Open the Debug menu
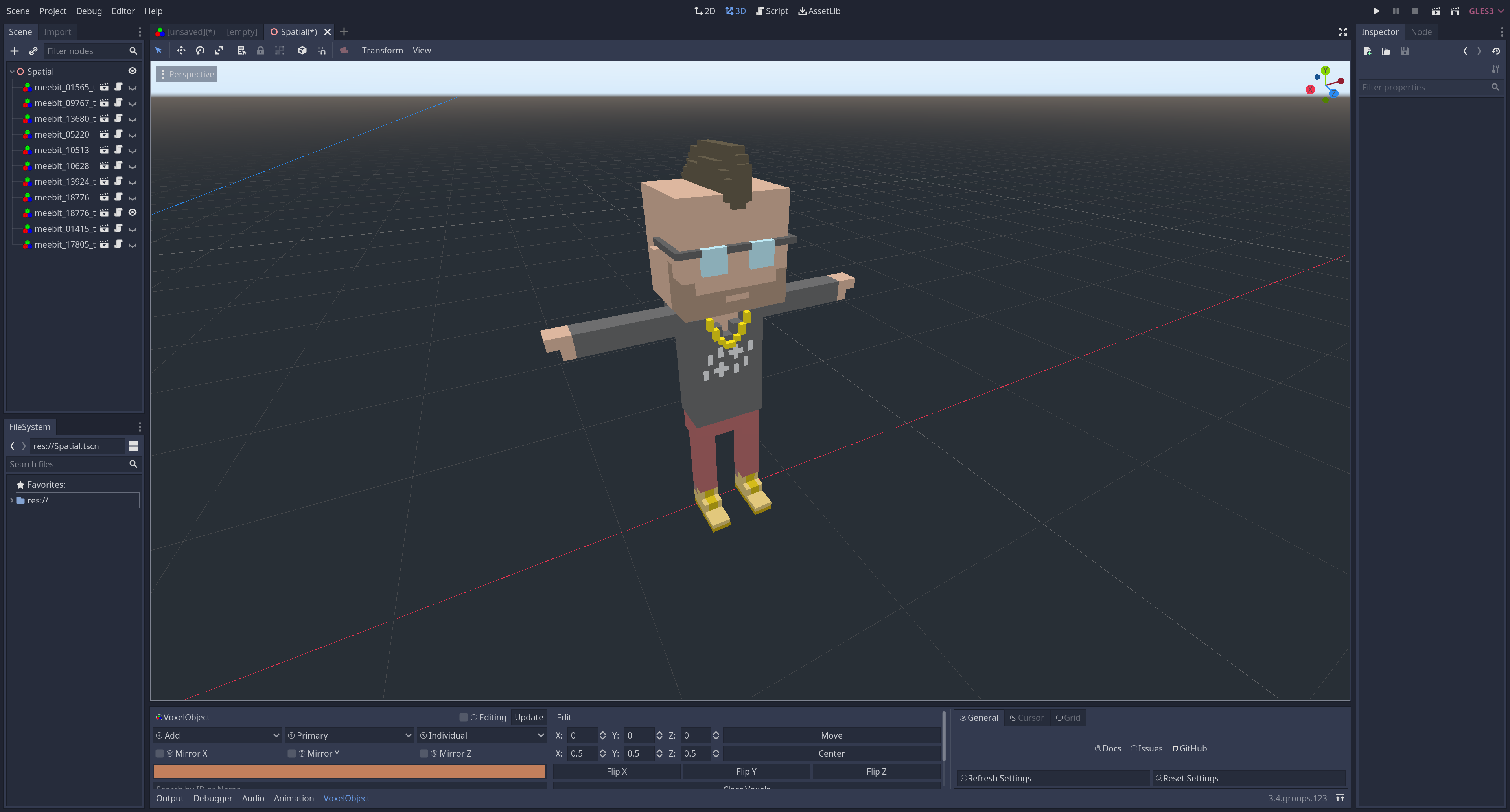 [x=88, y=11]
